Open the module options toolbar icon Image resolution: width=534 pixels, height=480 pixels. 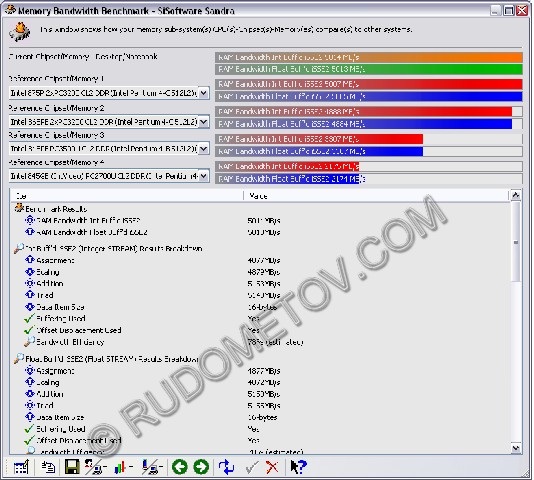click(x=21, y=467)
